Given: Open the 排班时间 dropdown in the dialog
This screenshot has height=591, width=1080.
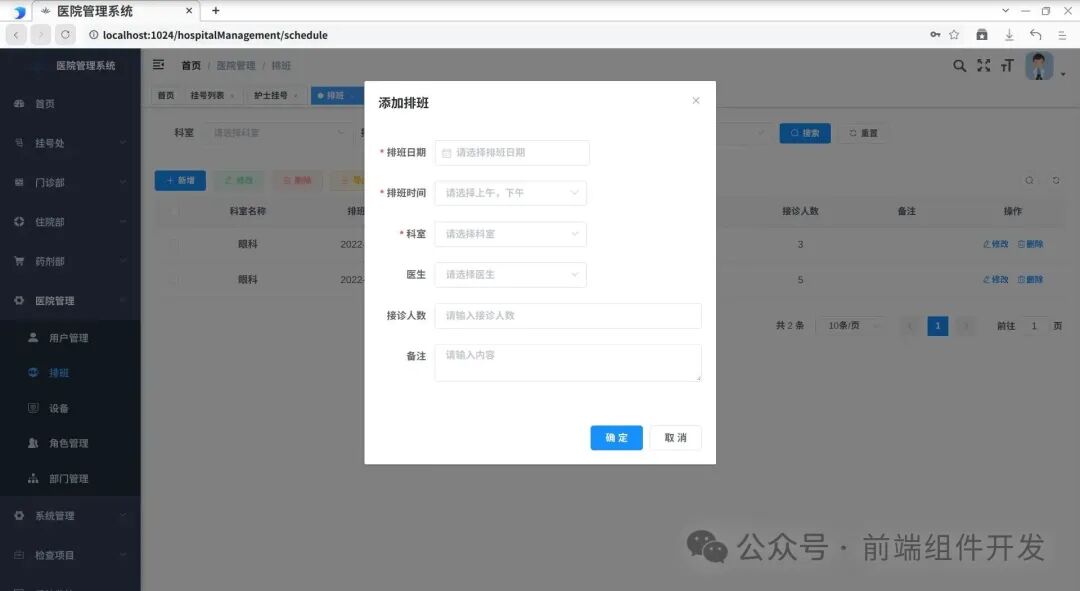Looking at the screenshot, I should point(510,193).
